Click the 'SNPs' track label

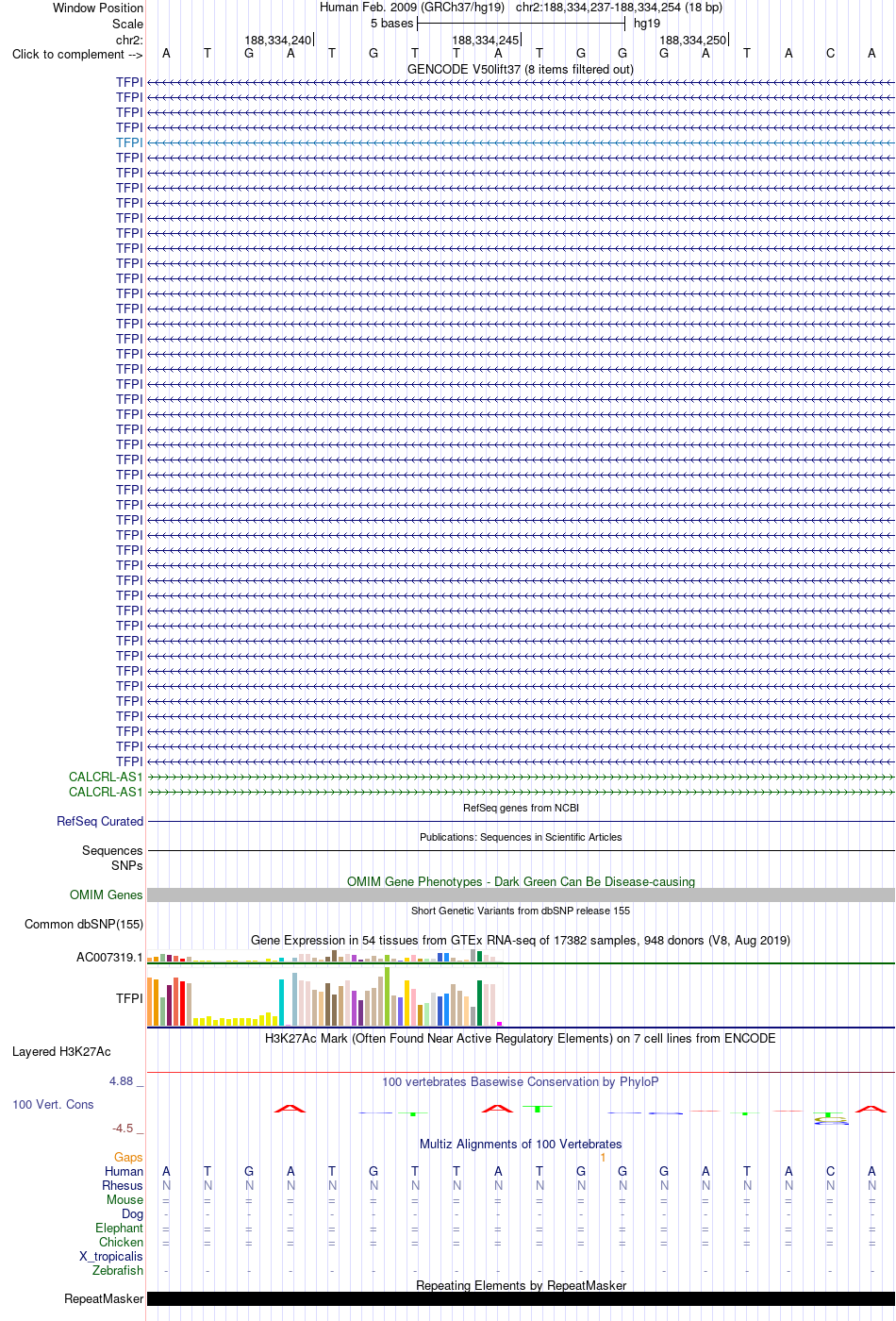pyautogui.click(x=127, y=865)
